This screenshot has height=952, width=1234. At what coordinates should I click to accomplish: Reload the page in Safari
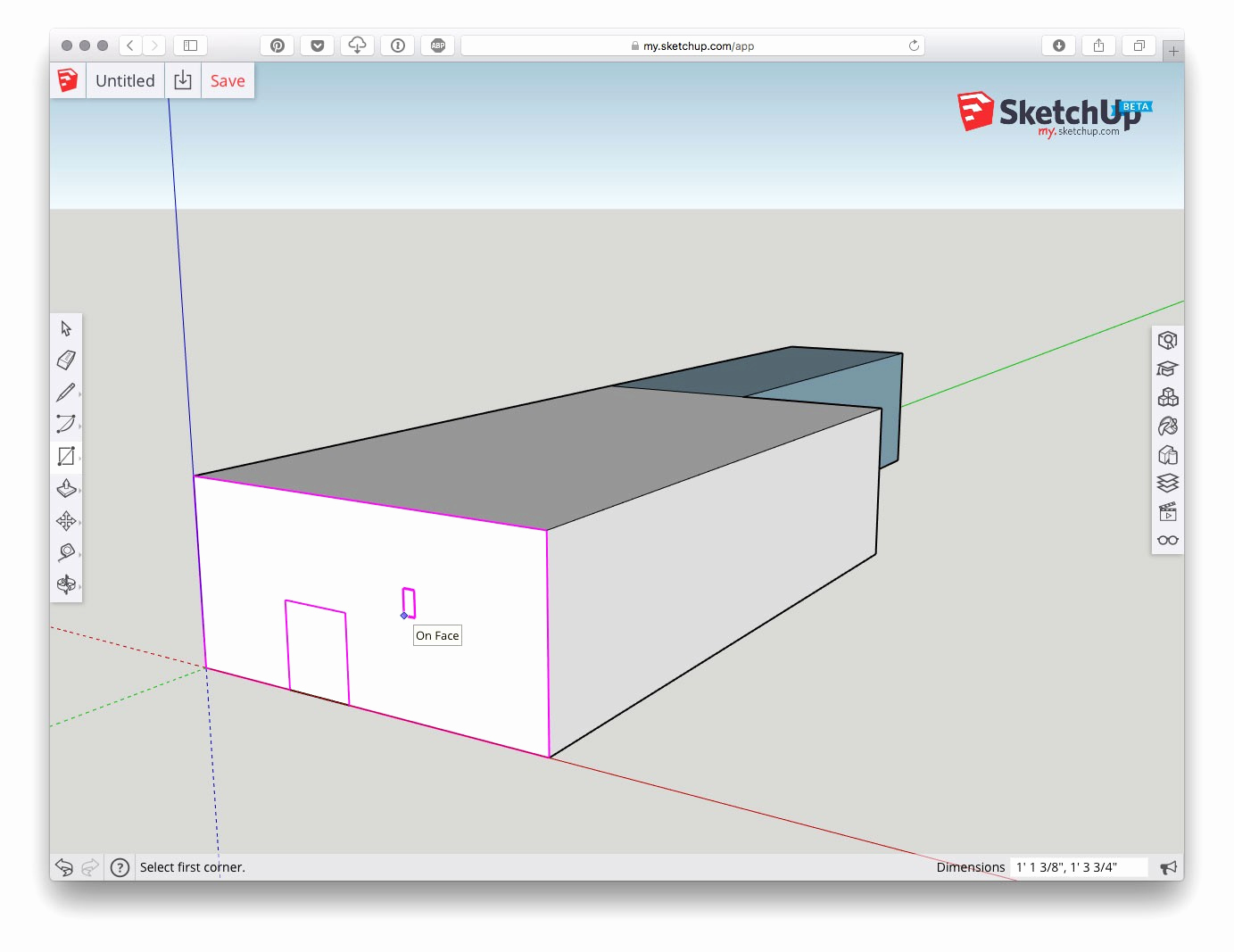(914, 46)
